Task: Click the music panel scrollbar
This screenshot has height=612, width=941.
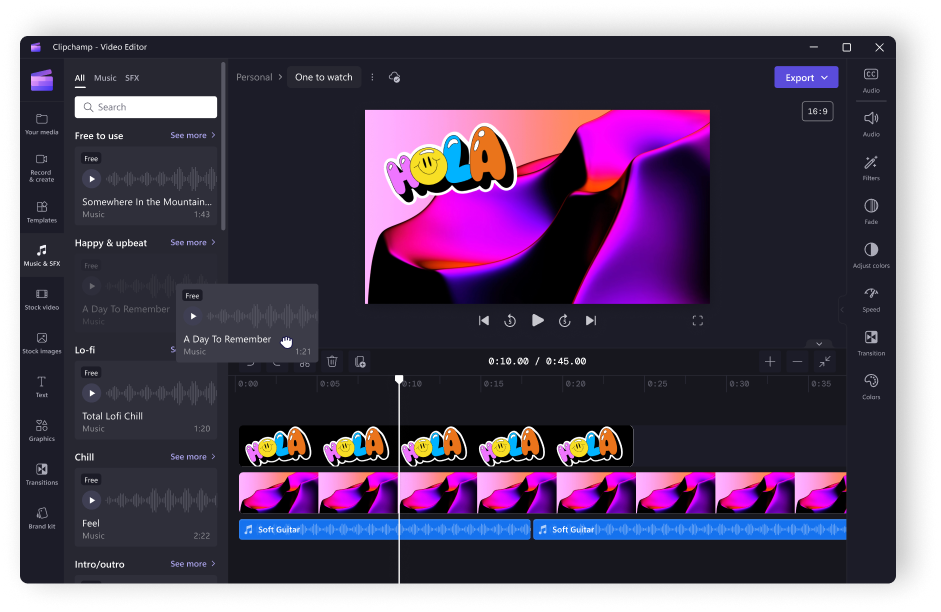Action: [223, 146]
